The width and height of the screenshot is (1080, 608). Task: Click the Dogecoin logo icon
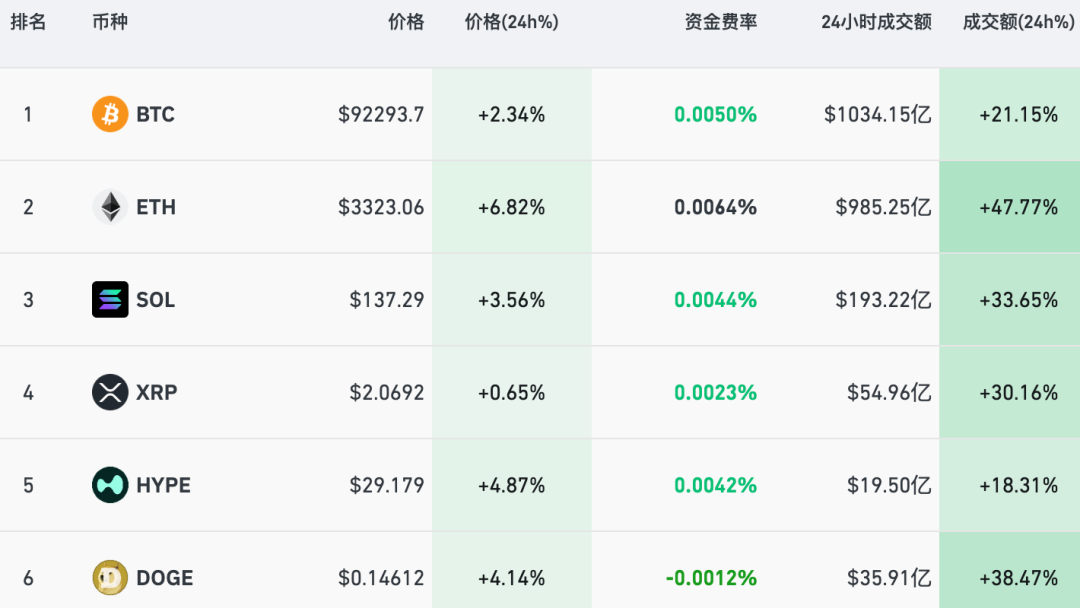110,578
